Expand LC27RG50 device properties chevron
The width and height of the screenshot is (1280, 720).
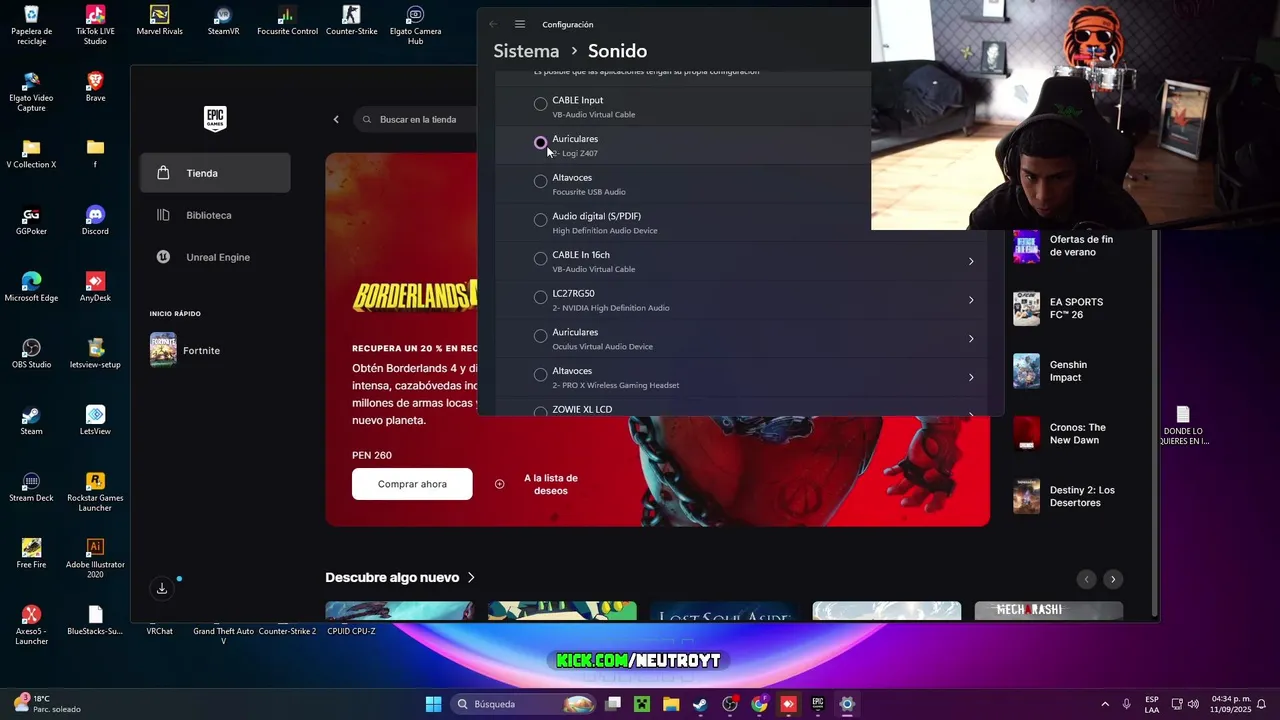970,300
